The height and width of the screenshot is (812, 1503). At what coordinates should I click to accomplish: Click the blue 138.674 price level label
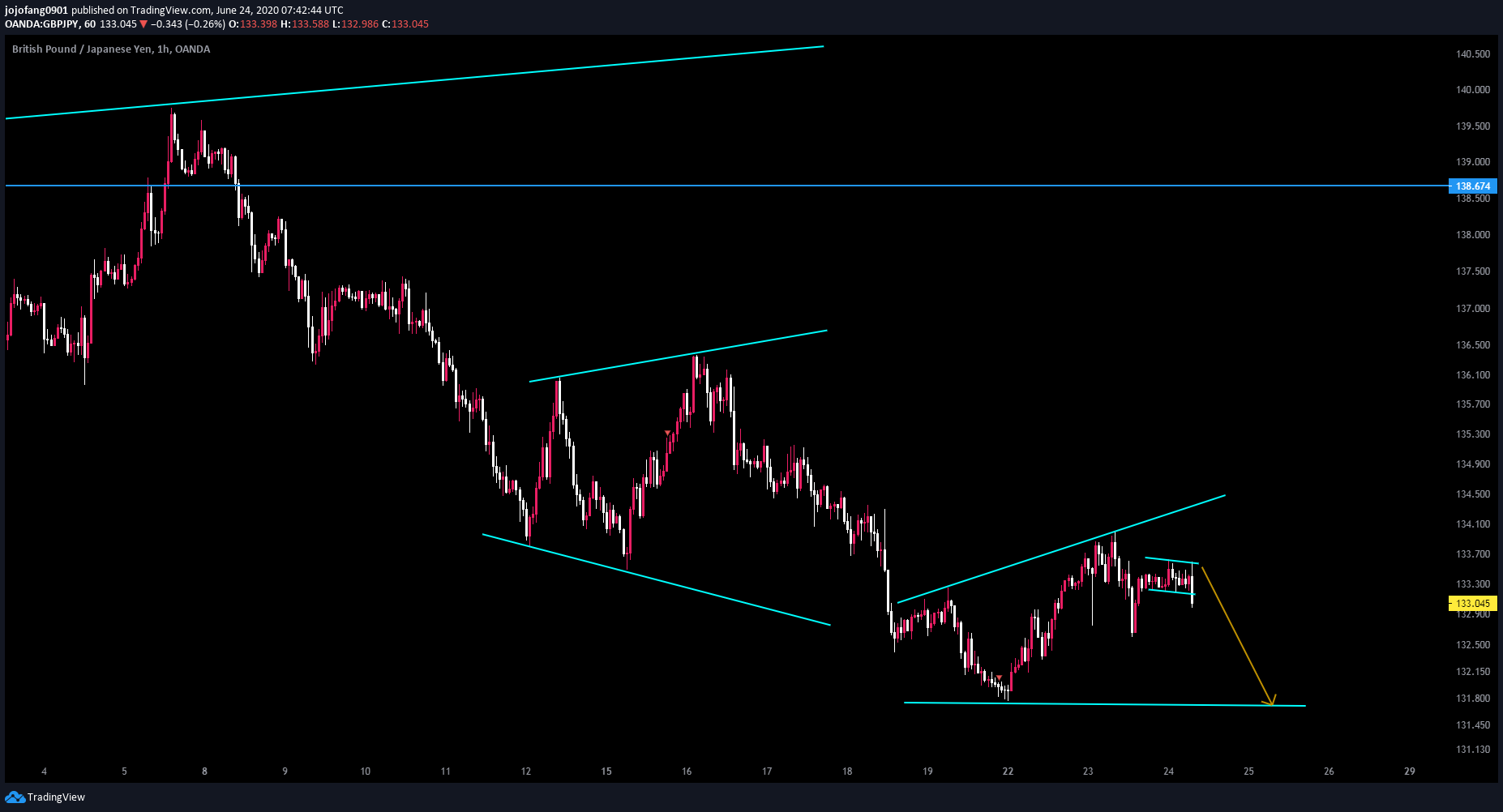click(x=1472, y=186)
